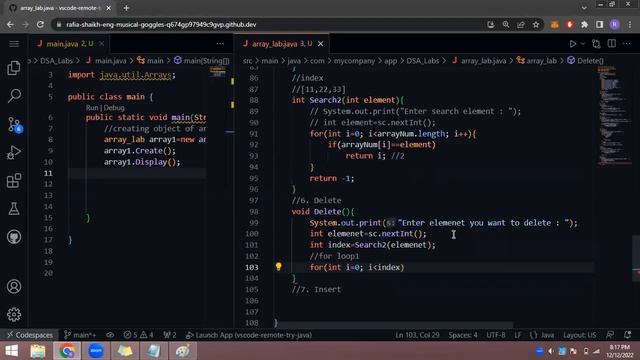The image size is (640, 360).
Task: Open the Extensions view
Action: coord(14,180)
